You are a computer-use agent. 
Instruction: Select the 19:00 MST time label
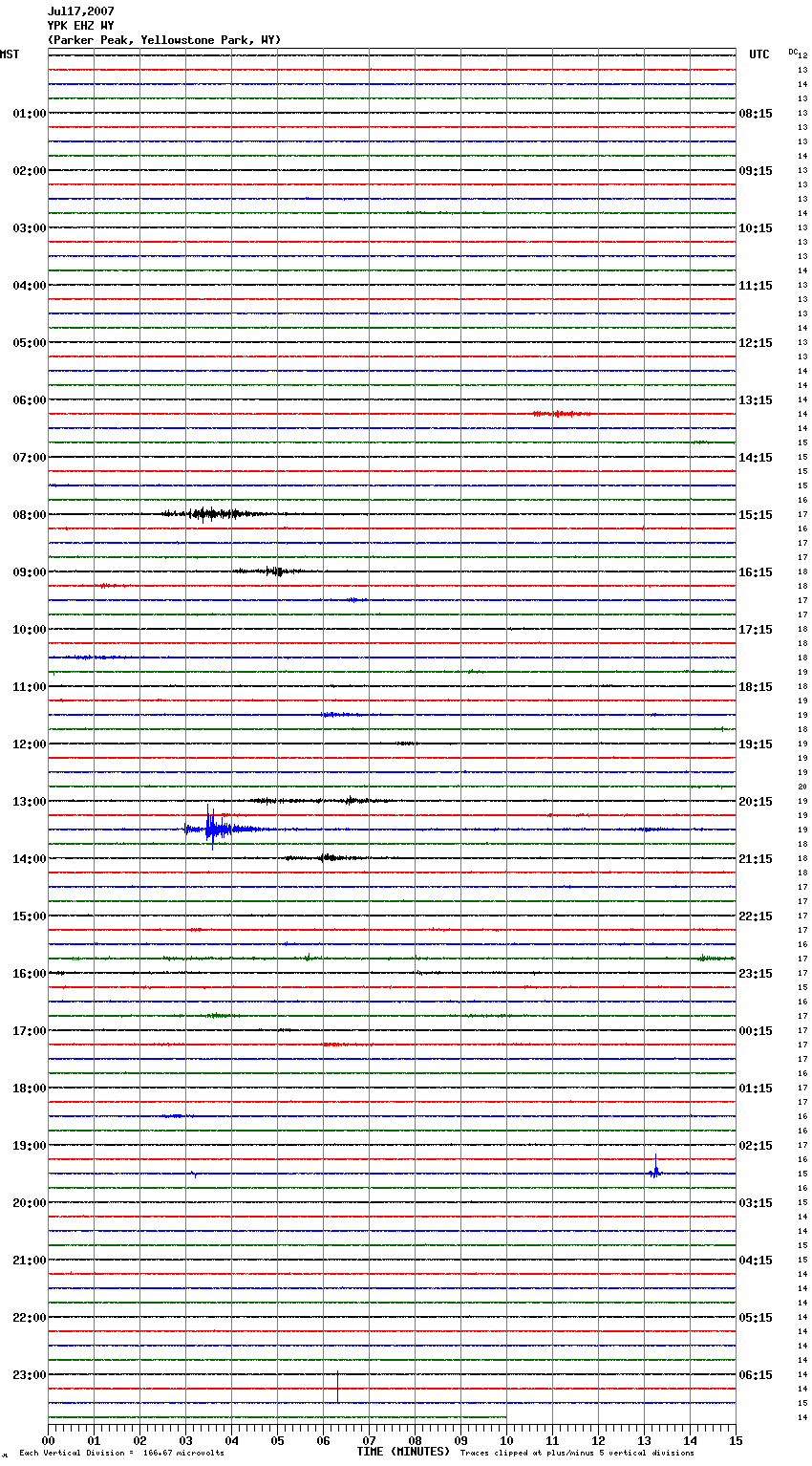coord(30,1146)
